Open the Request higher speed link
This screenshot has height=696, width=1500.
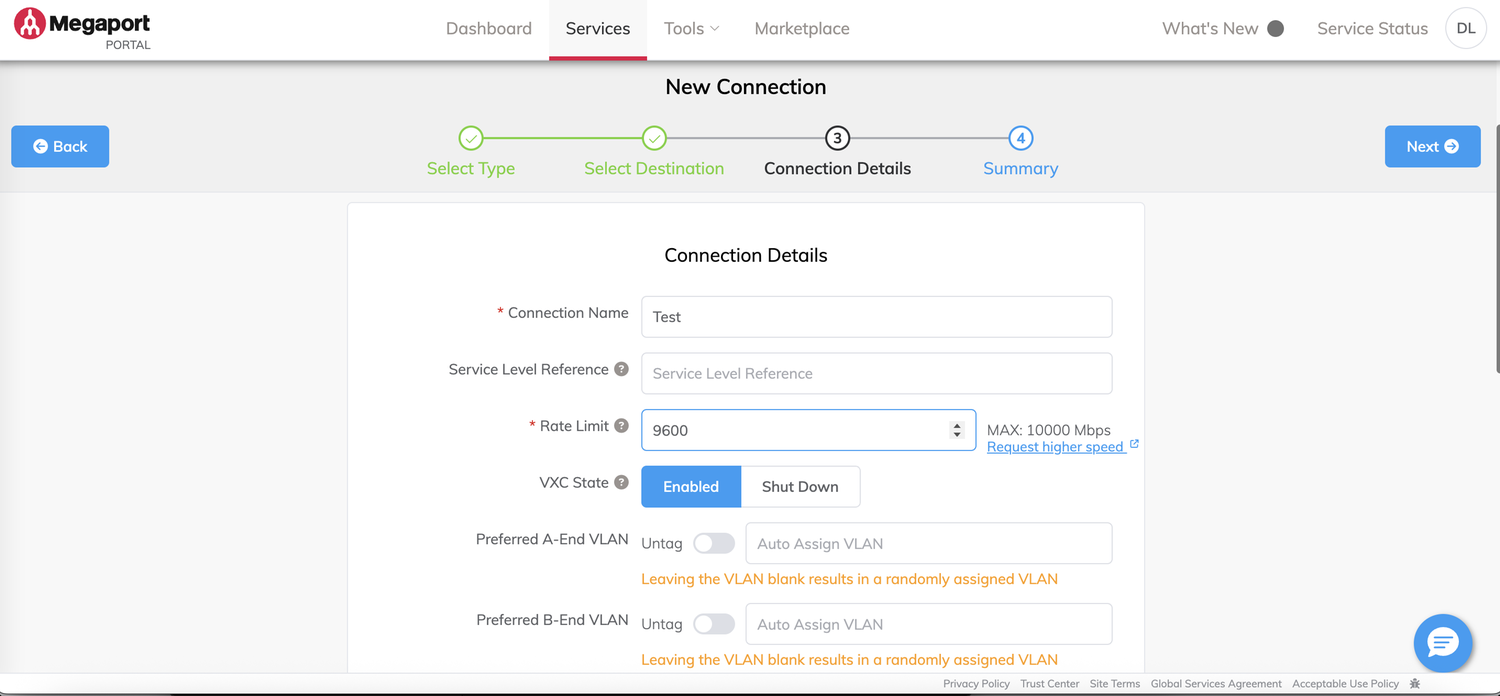click(x=1062, y=447)
